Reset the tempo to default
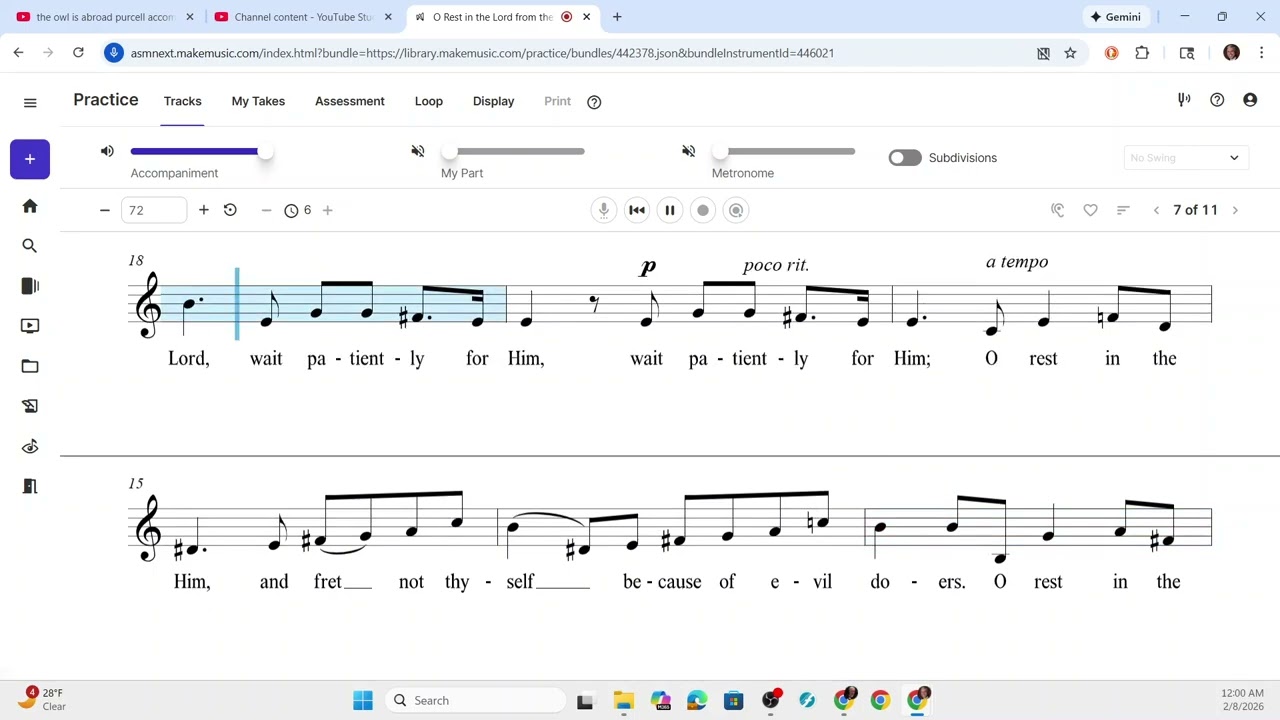Image resolution: width=1280 pixels, height=720 pixels. [x=230, y=210]
